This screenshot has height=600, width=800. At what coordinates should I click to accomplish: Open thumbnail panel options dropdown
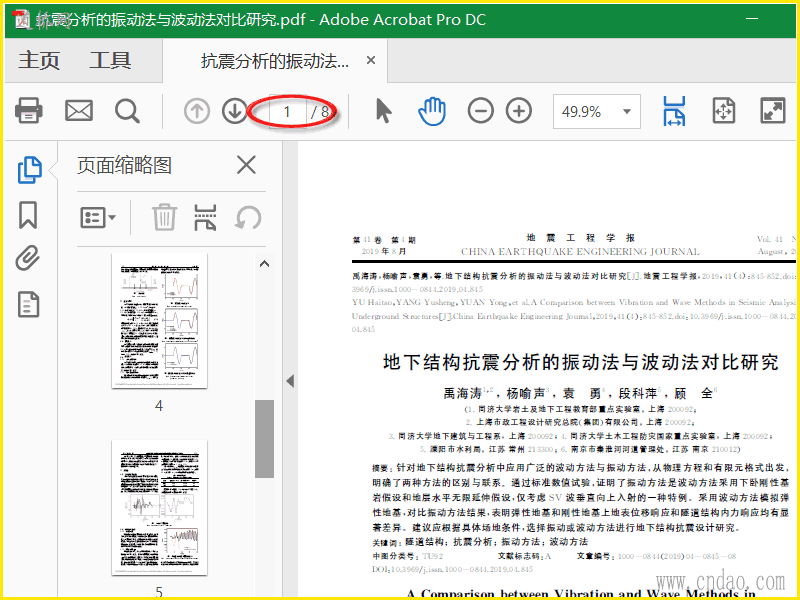pos(98,218)
